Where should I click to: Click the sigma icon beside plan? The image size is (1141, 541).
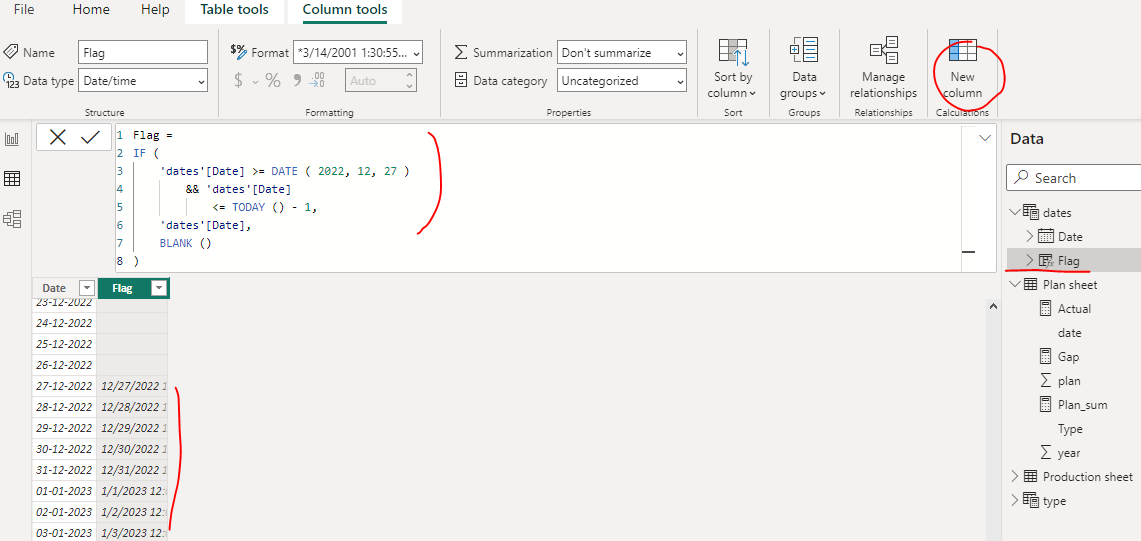[x=1046, y=380]
